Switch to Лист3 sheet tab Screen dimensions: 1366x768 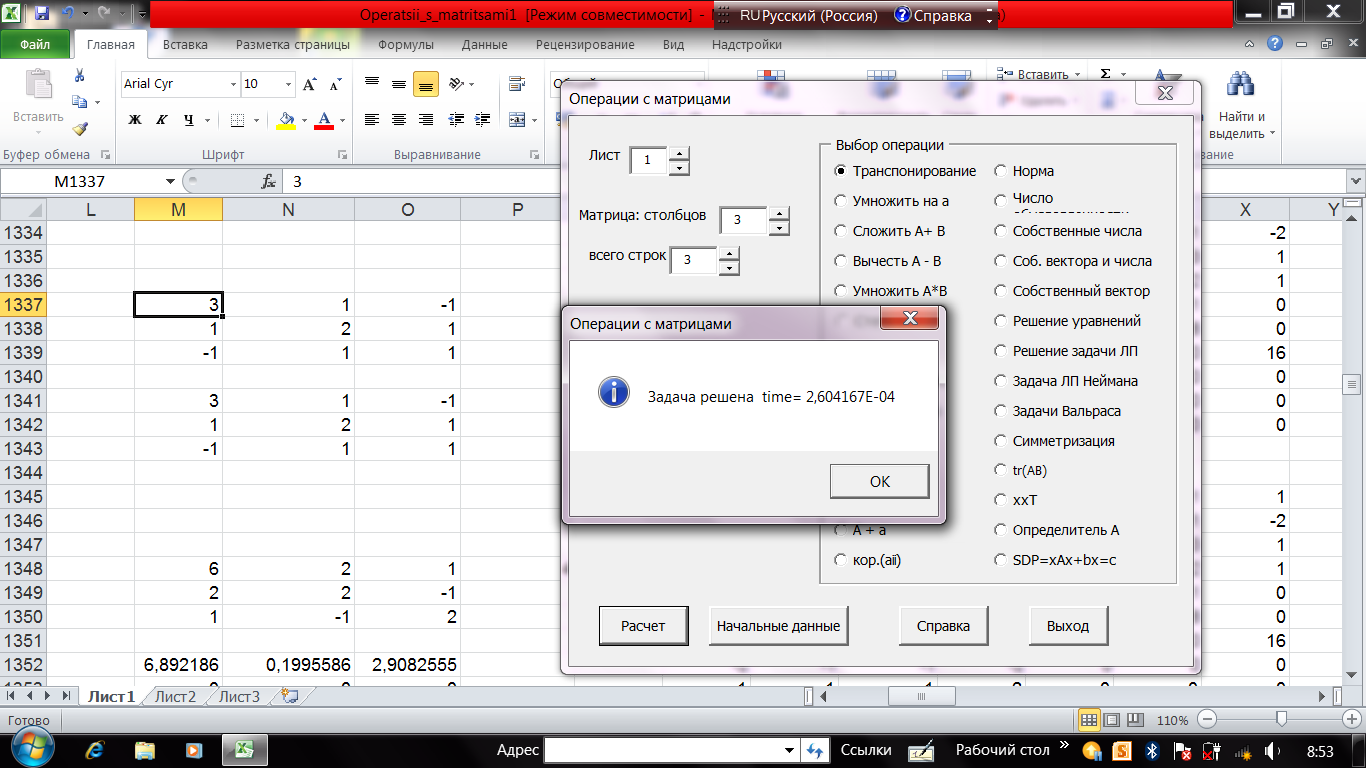tap(240, 697)
